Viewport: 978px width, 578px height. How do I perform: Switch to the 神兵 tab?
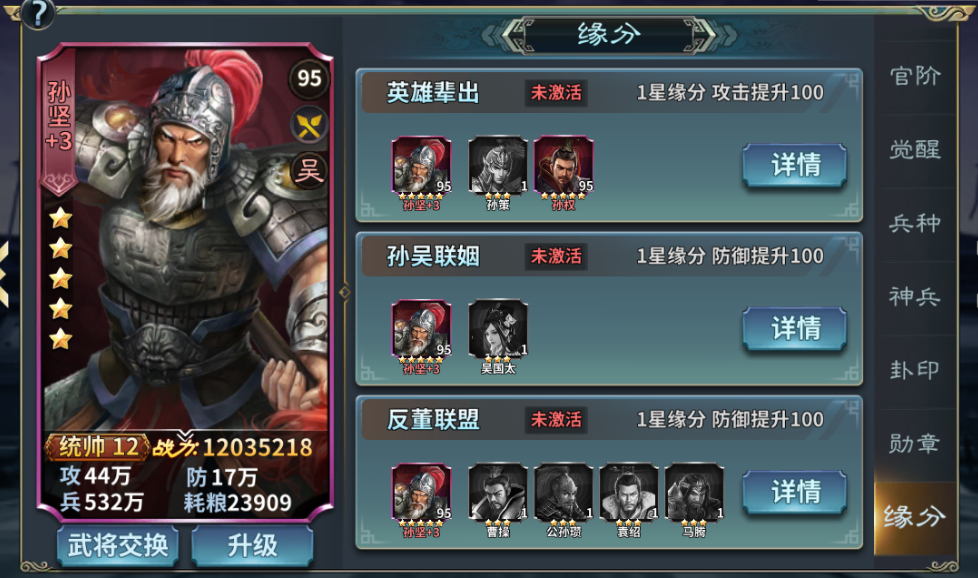coord(915,297)
